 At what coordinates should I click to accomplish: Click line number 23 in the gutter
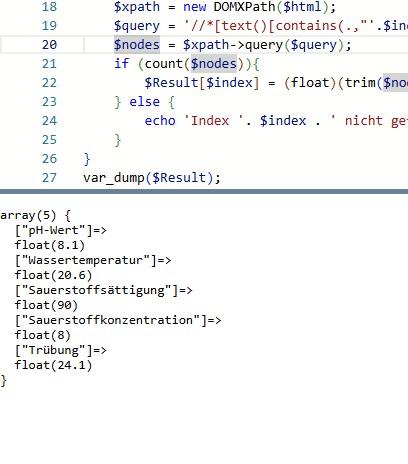point(49,102)
